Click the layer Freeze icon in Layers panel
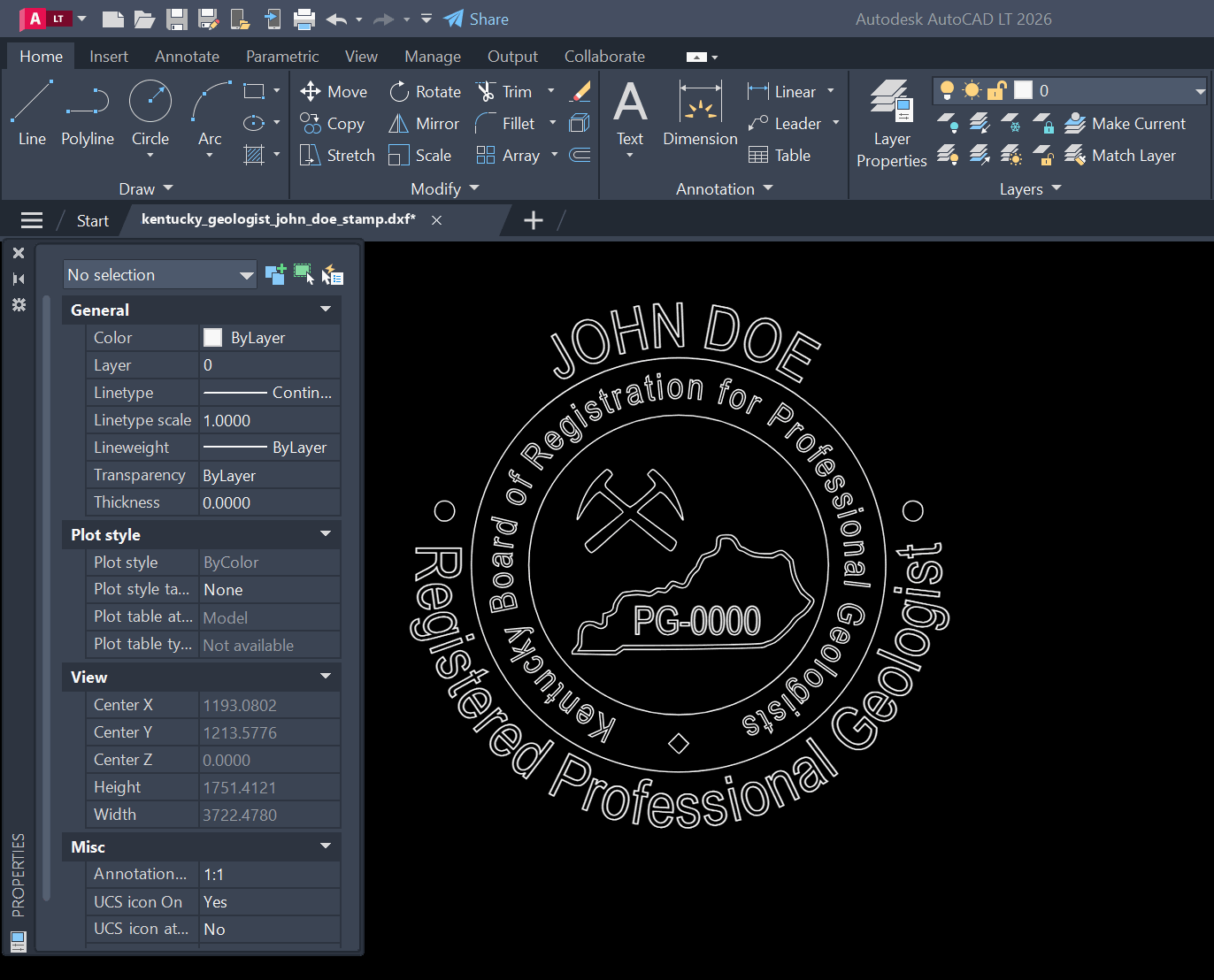This screenshot has height=980, width=1214. 1011,123
